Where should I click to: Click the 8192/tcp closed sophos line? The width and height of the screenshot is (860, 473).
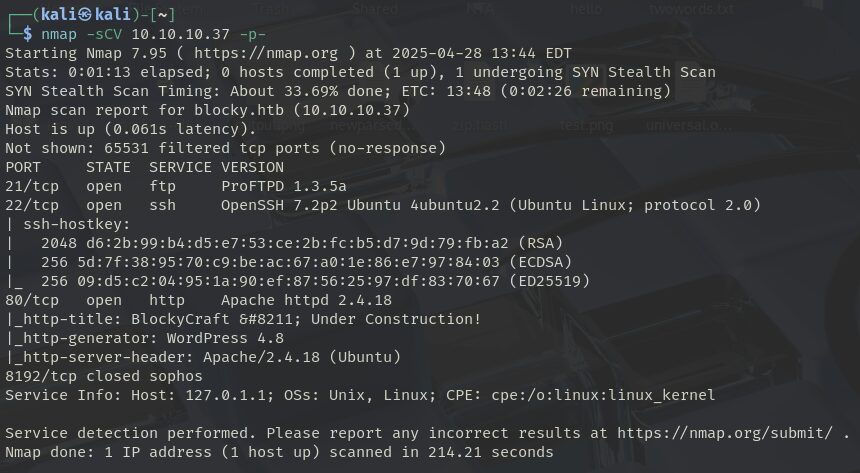[104, 376]
